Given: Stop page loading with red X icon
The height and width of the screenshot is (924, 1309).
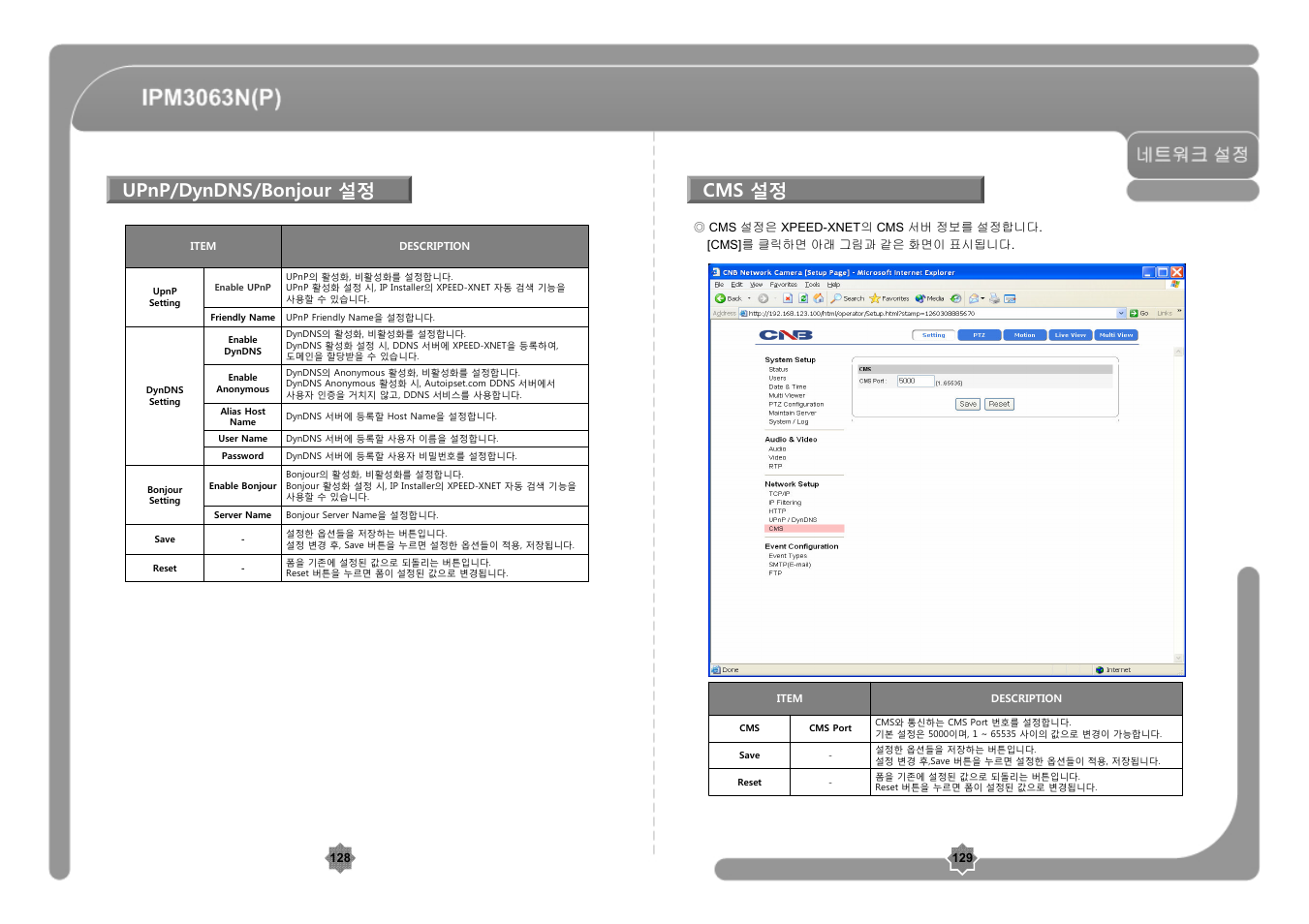Looking at the screenshot, I should tap(788, 298).
